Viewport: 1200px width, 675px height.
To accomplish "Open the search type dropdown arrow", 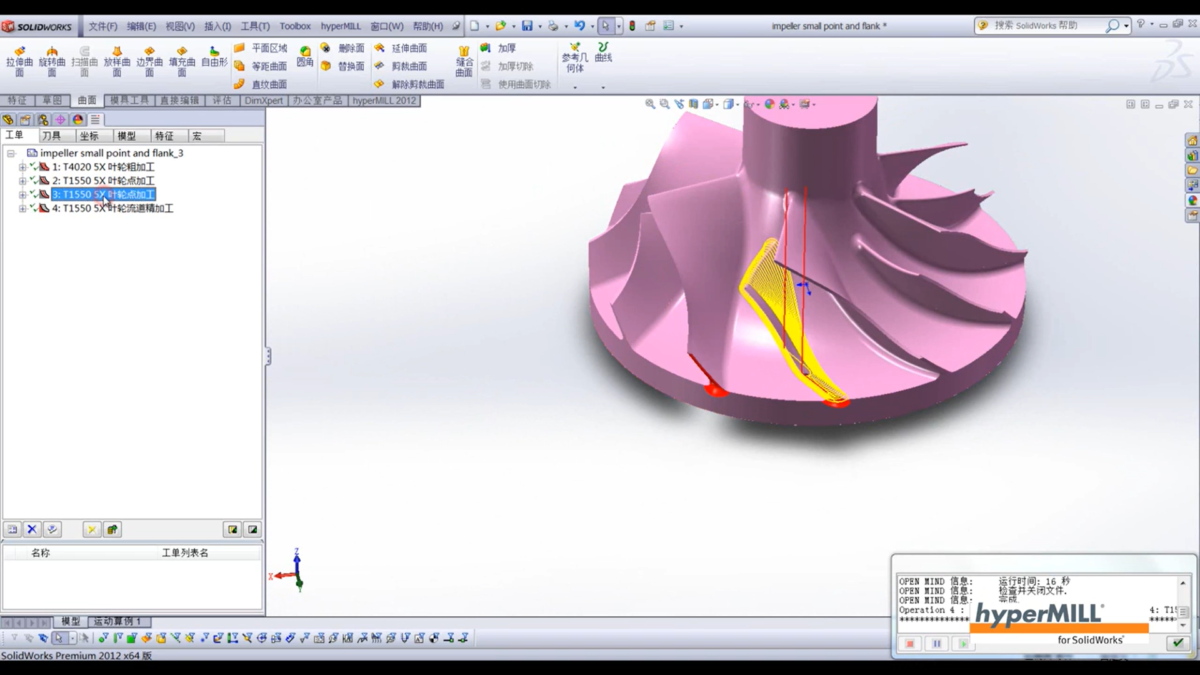I will click(x=1126, y=26).
